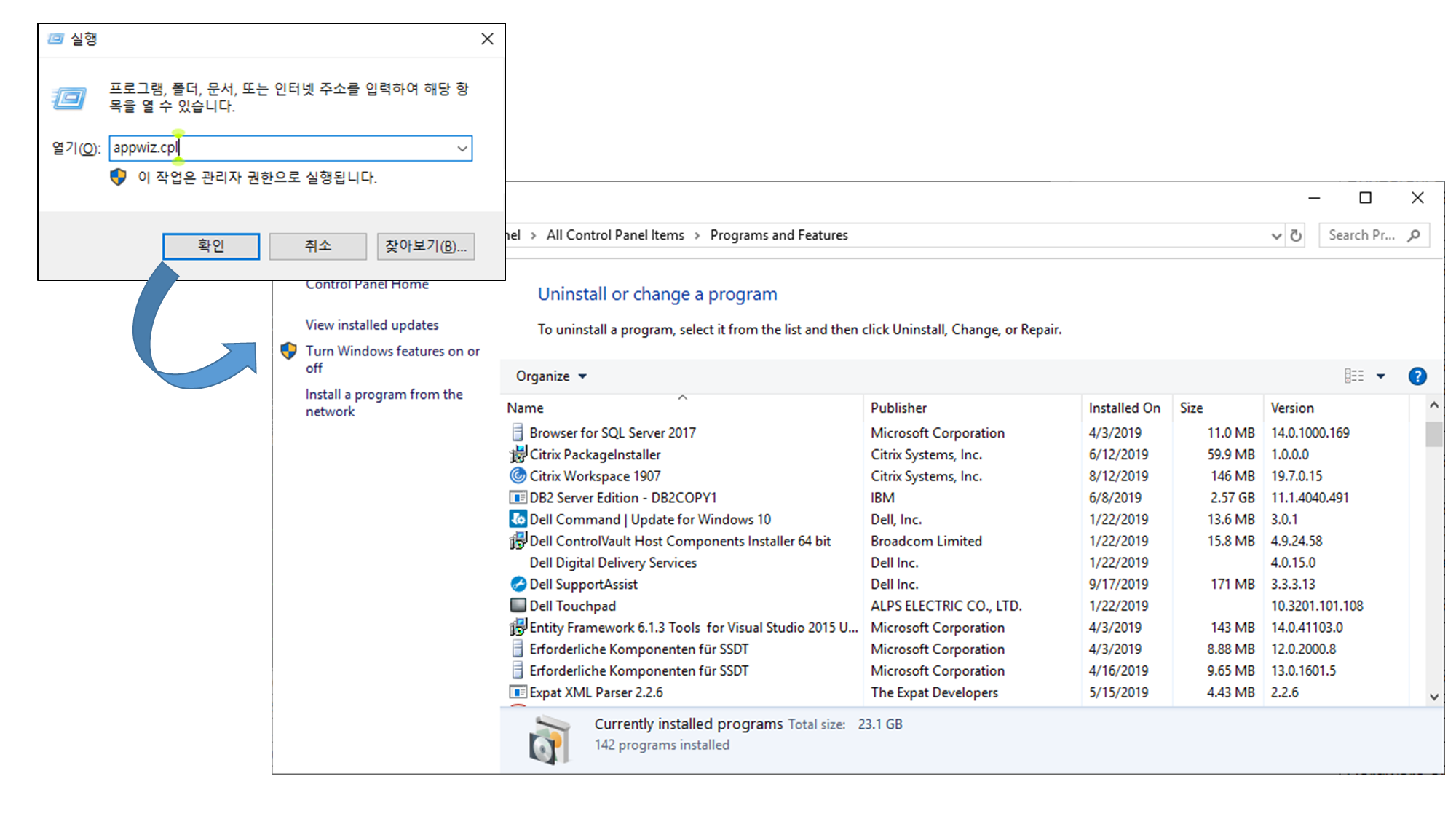Select the Citrix Workspace 1907 name

(x=595, y=476)
